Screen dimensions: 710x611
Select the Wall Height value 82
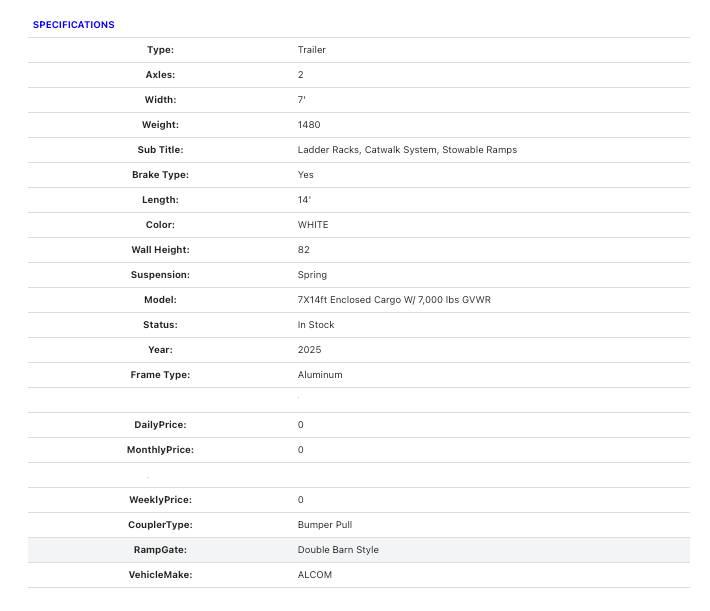tap(304, 250)
